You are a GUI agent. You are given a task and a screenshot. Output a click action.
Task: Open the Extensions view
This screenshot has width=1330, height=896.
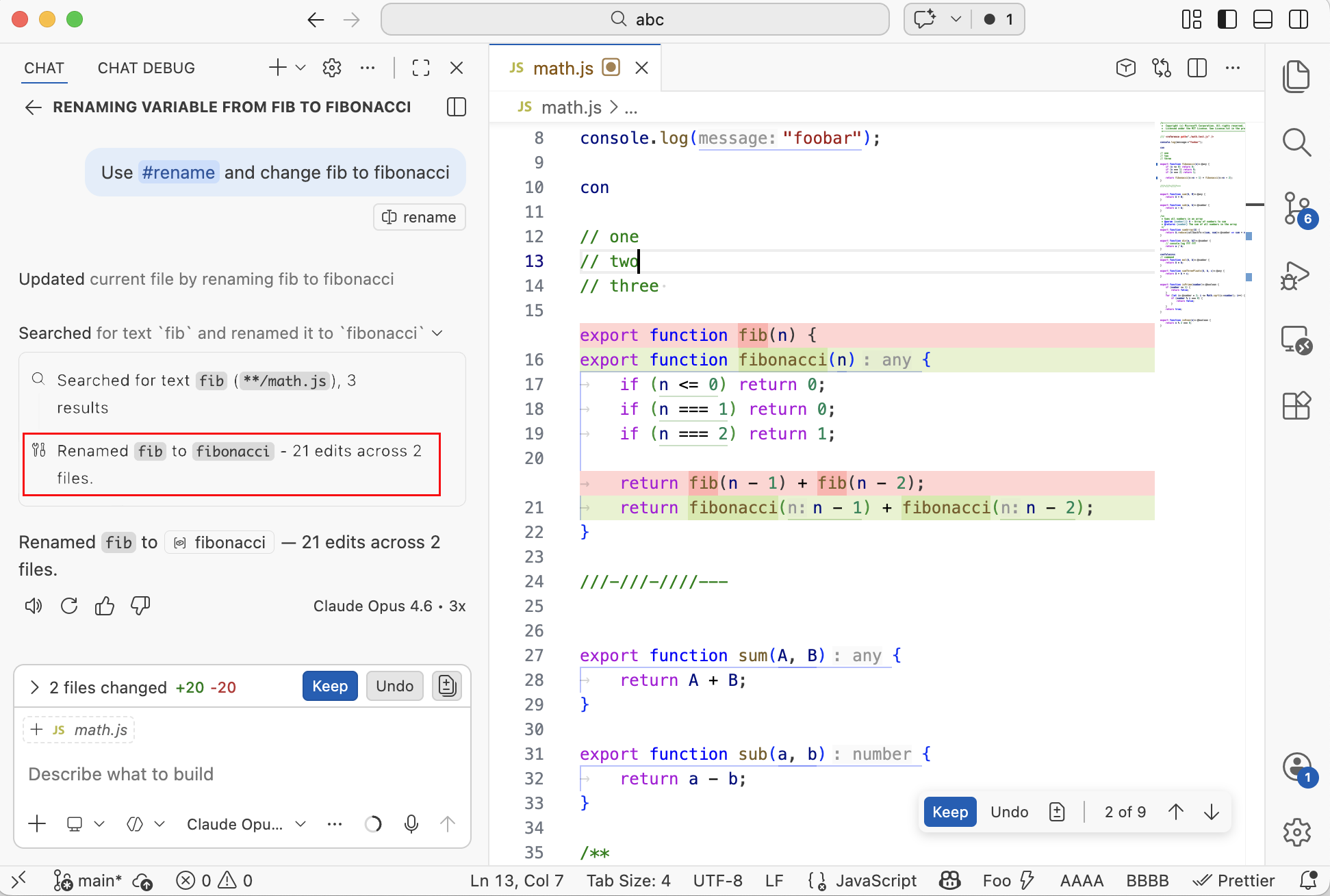click(1296, 405)
